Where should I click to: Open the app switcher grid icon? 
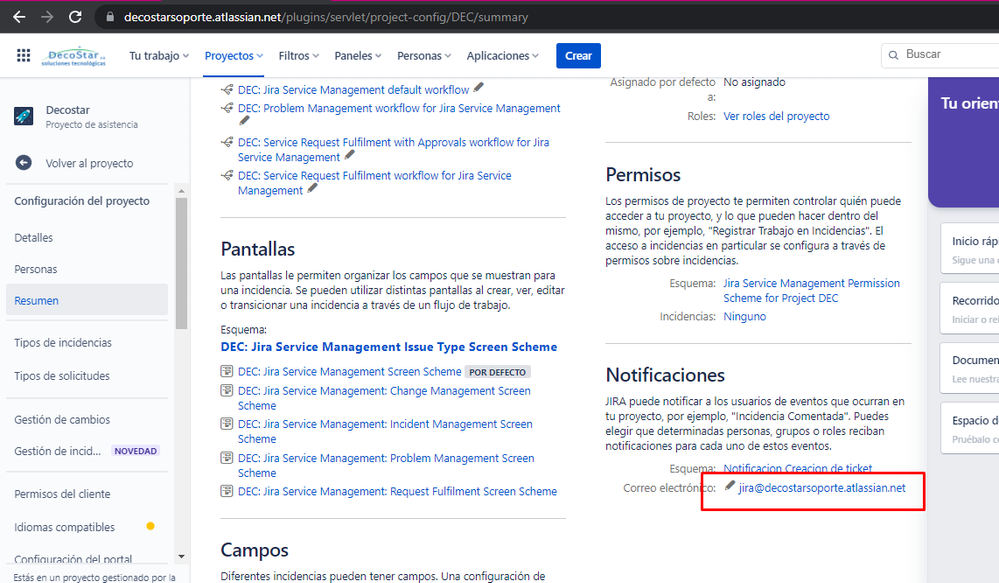24,55
